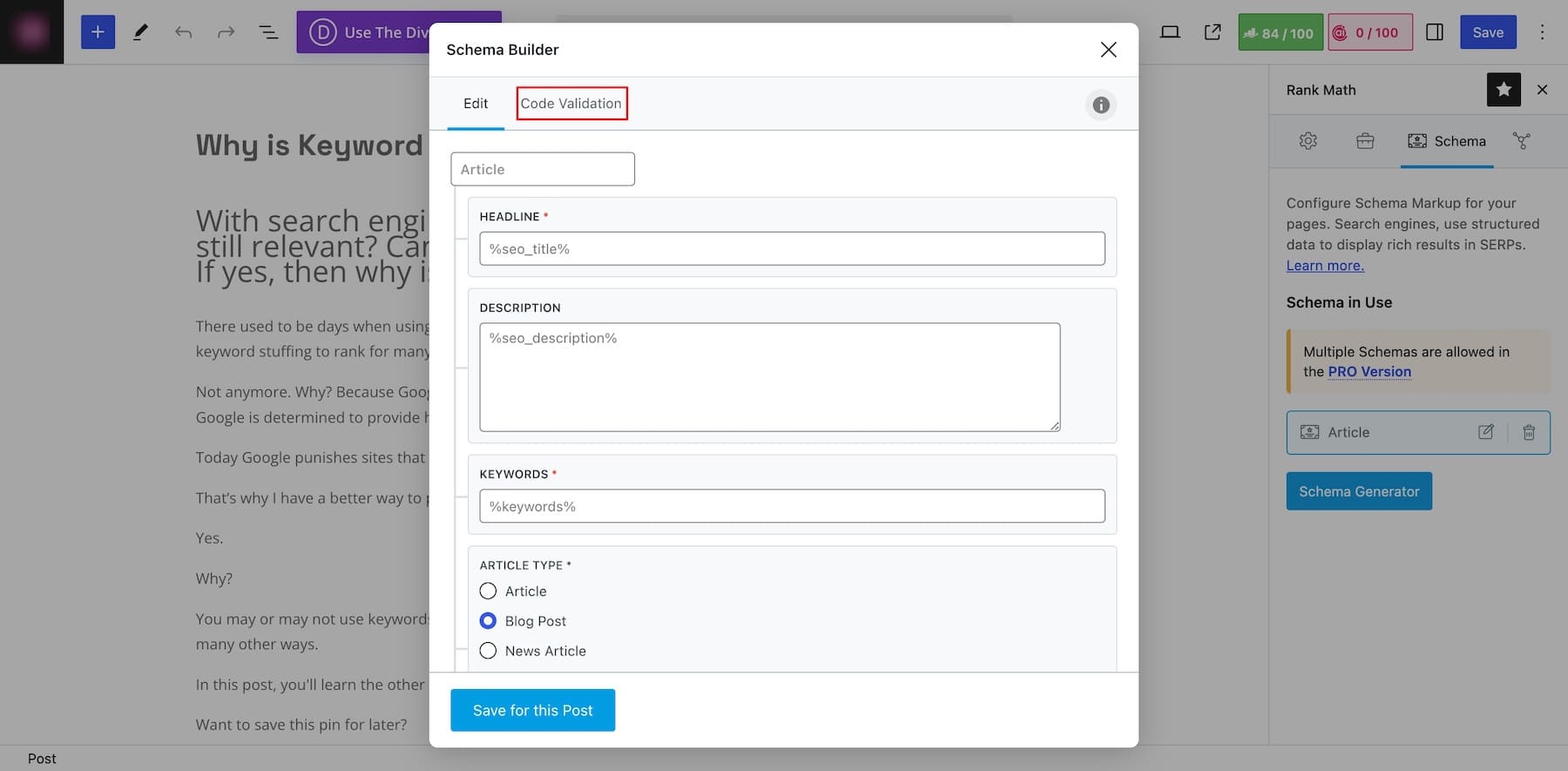Follow the Learn more link
The image size is (1568, 771).
coord(1325,266)
